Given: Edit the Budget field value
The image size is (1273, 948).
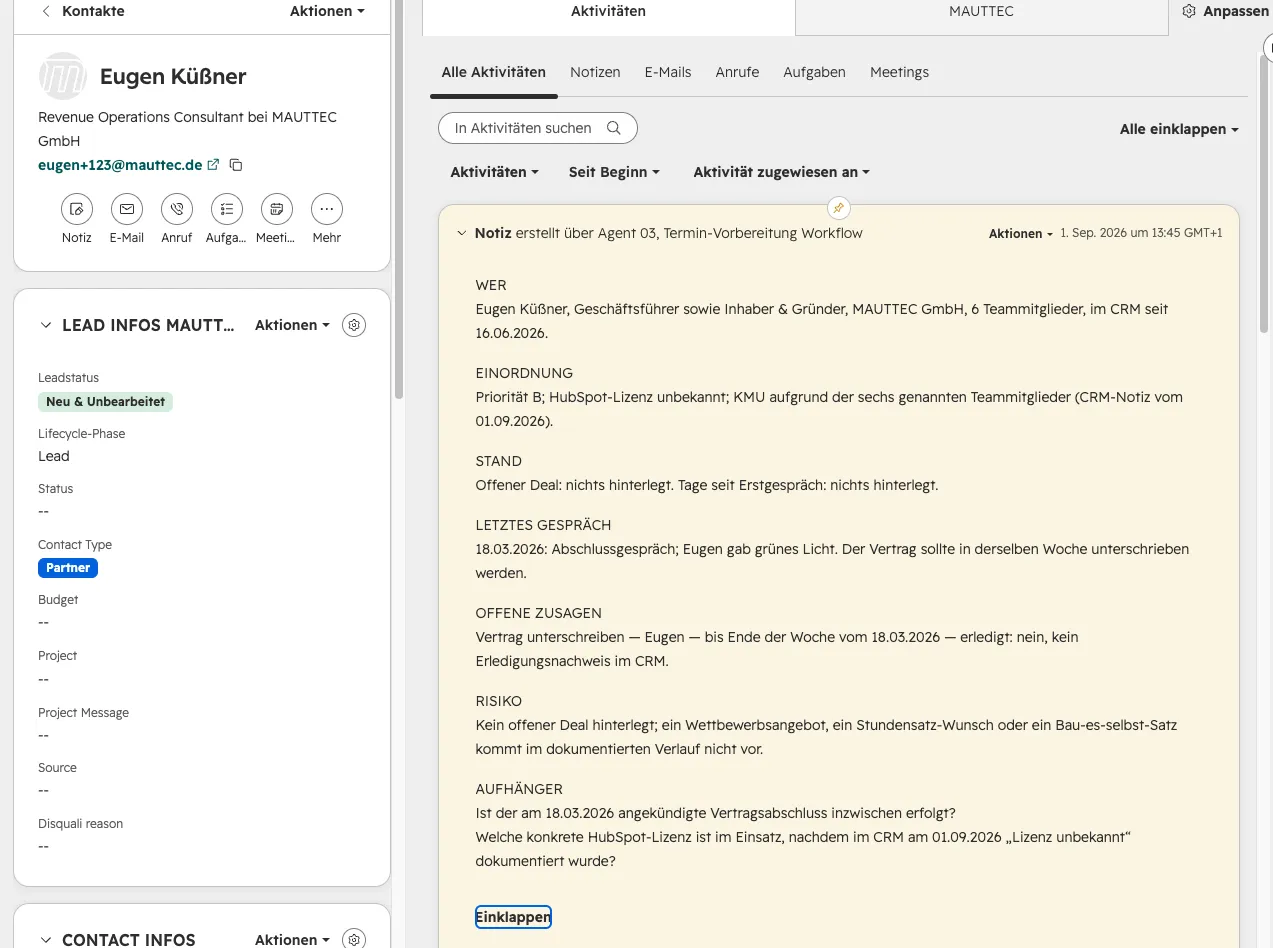Looking at the screenshot, I should [44, 622].
